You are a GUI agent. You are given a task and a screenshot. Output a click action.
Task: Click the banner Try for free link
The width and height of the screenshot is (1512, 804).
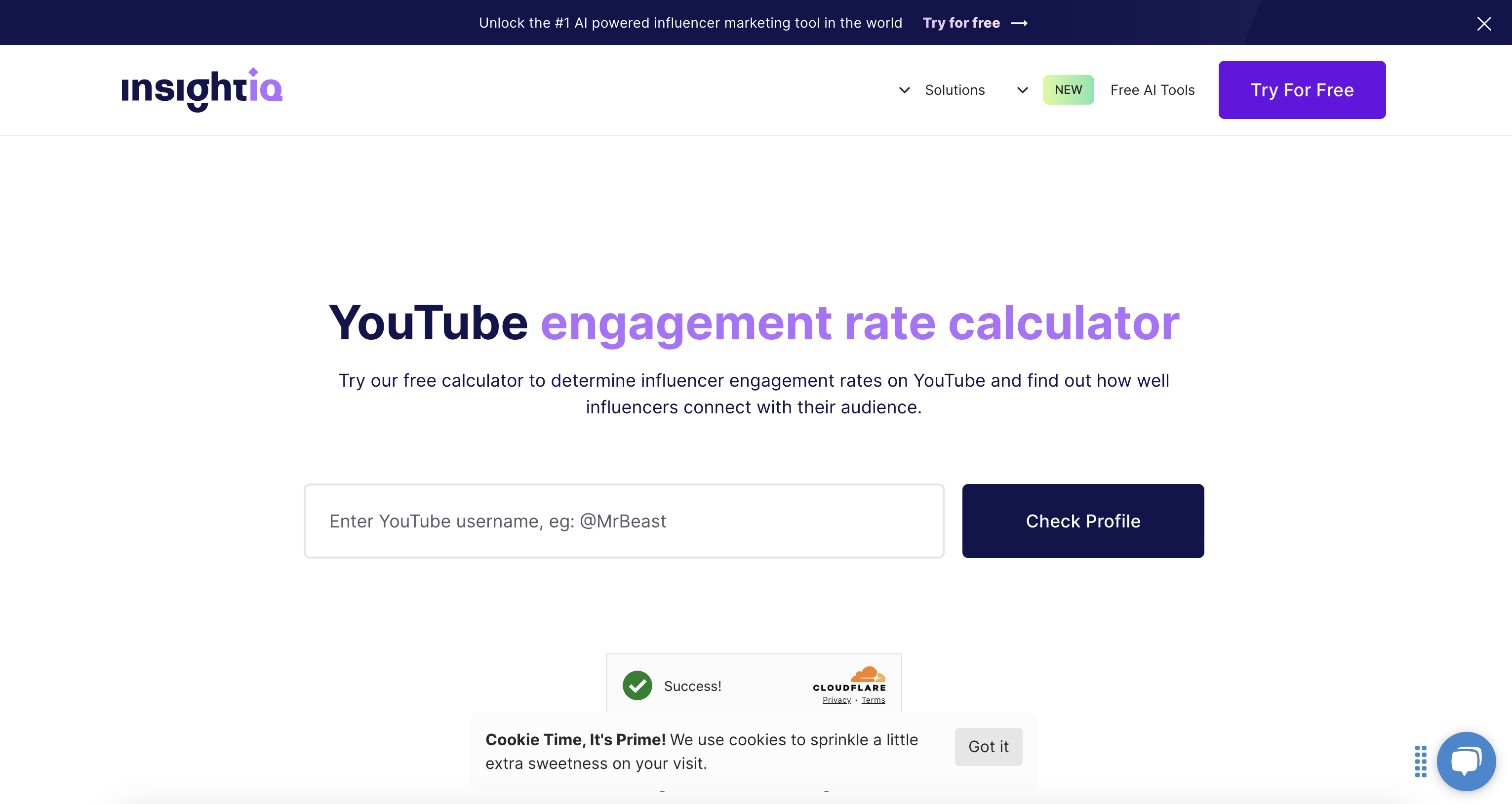pyautogui.click(x=961, y=23)
